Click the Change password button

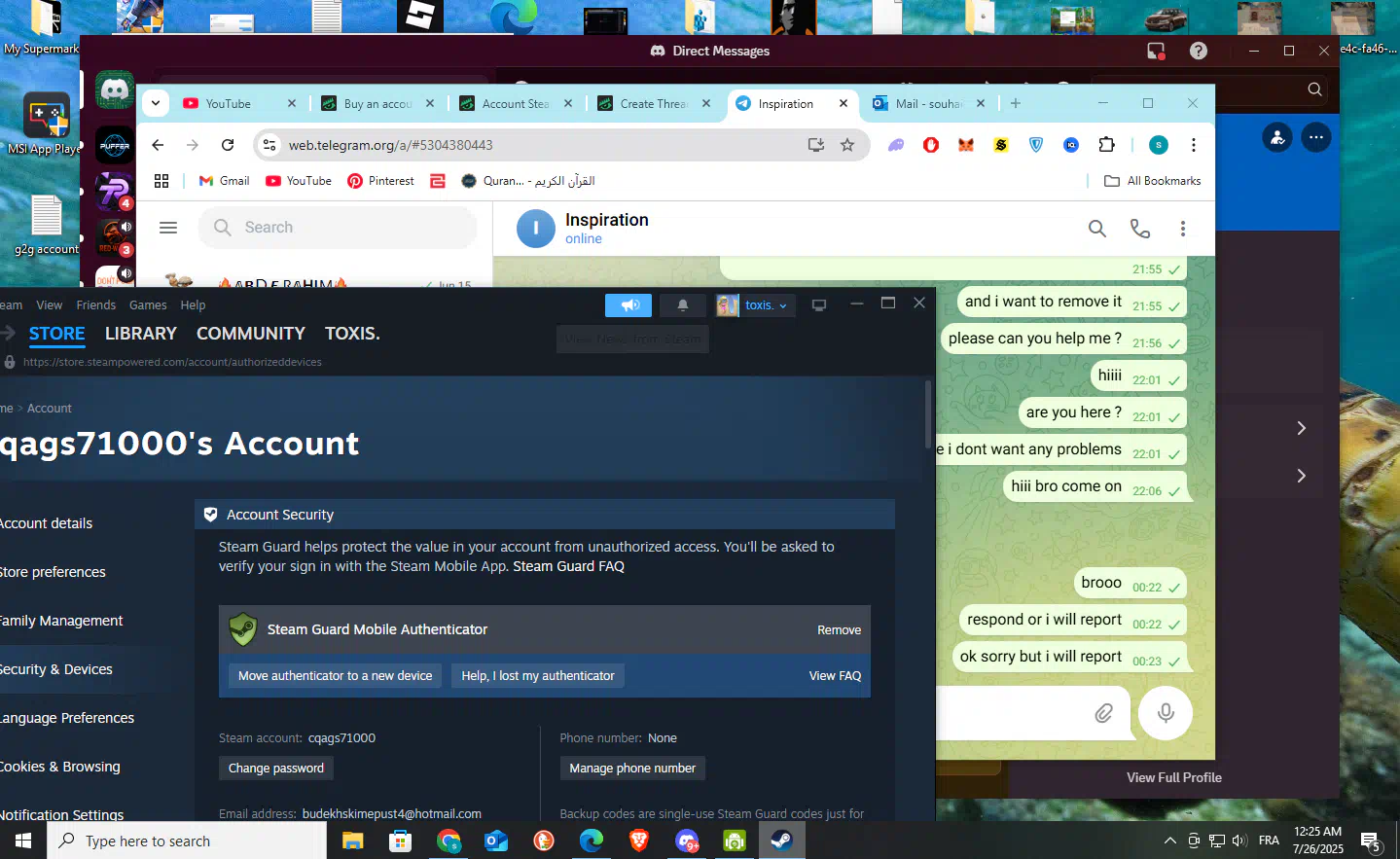coord(276,769)
